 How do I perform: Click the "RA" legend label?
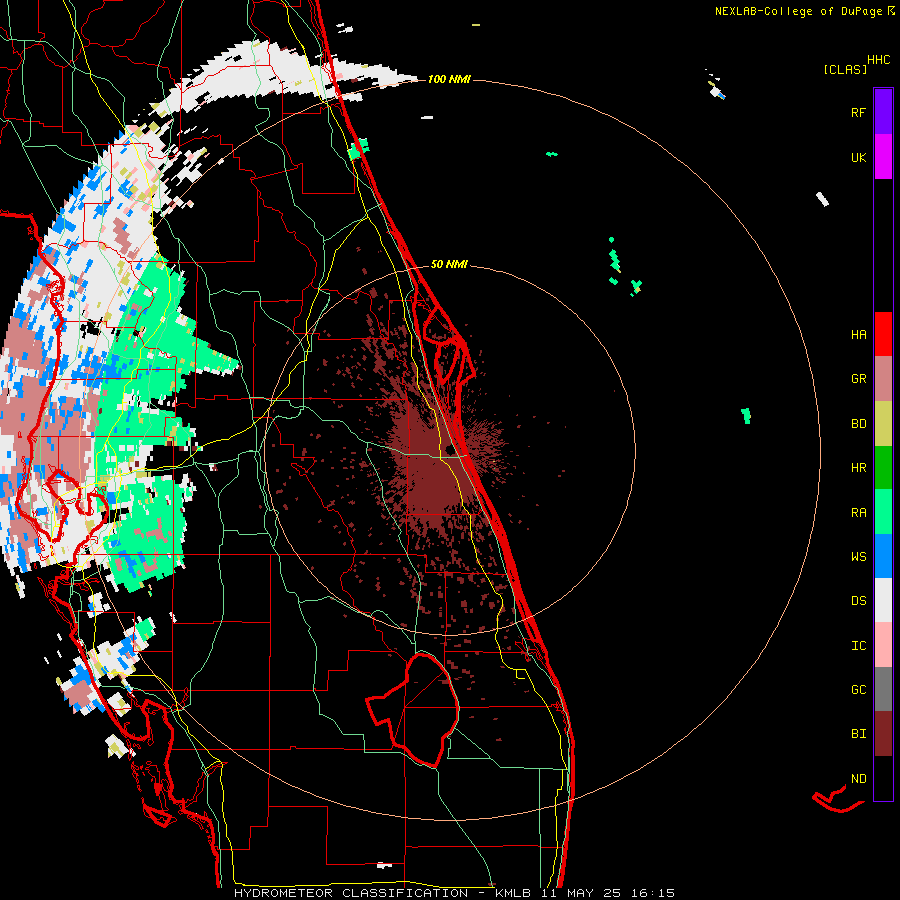(858, 512)
